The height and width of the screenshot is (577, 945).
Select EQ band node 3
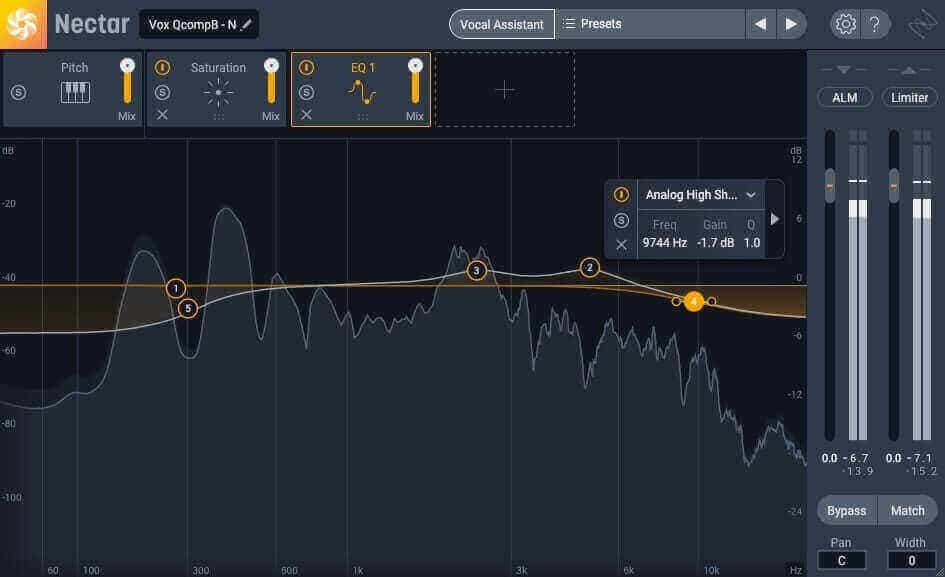476,270
